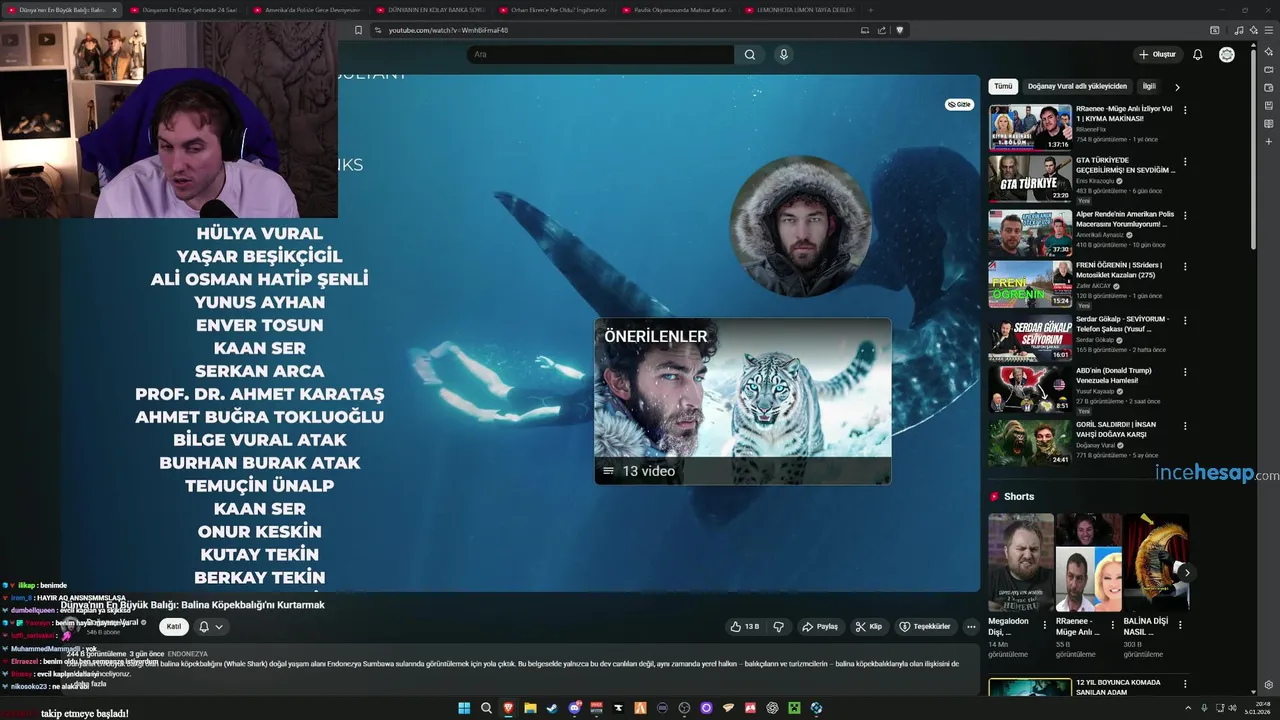This screenshot has height=720, width=1280.
Task: Open Oluştur create menu
Action: [x=1158, y=54]
